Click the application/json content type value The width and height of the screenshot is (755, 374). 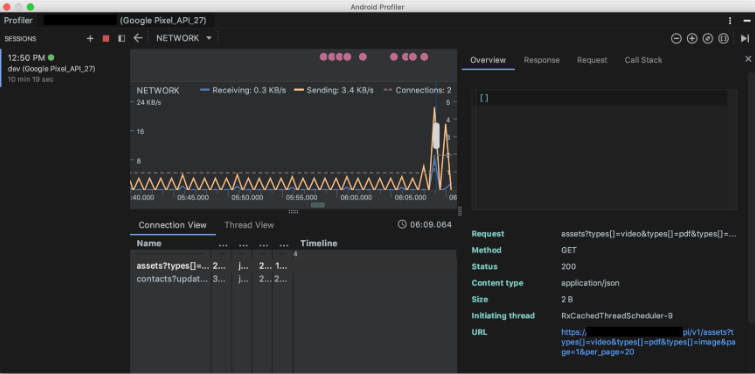click(x=590, y=283)
